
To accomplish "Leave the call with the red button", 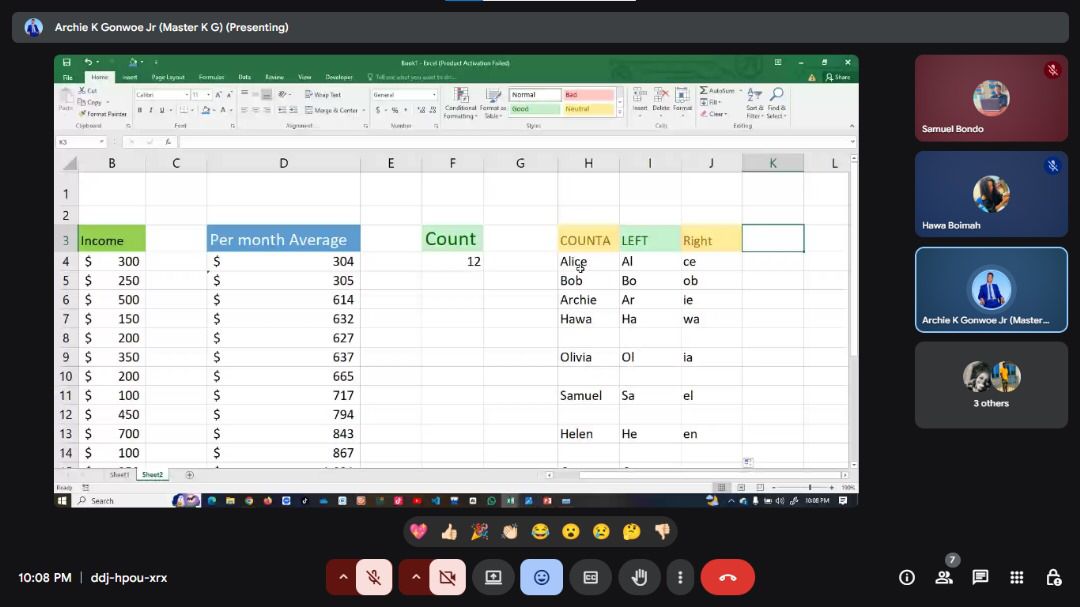I will (727, 577).
